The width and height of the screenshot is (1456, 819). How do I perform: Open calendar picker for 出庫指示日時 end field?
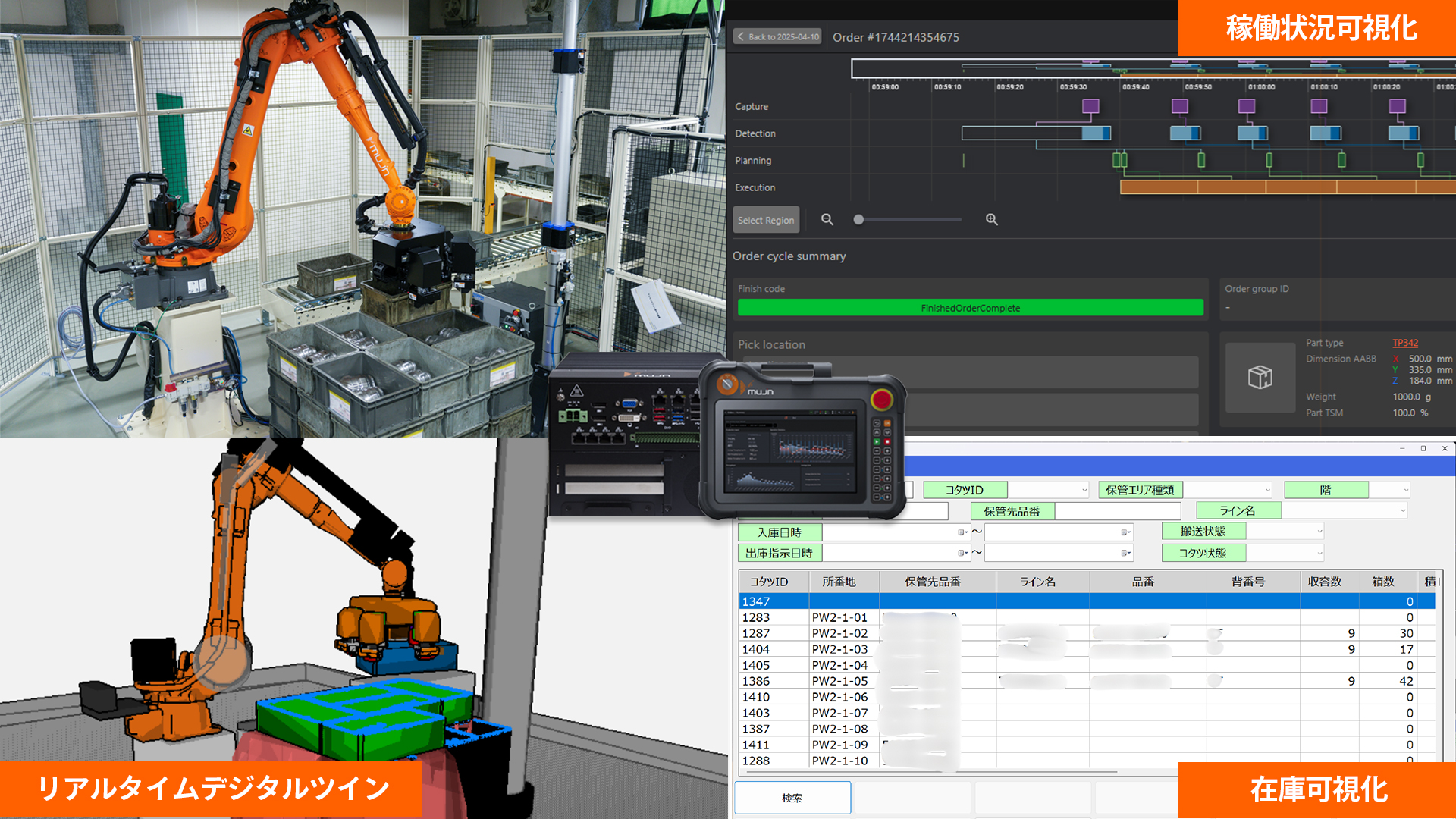tap(1125, 553)
